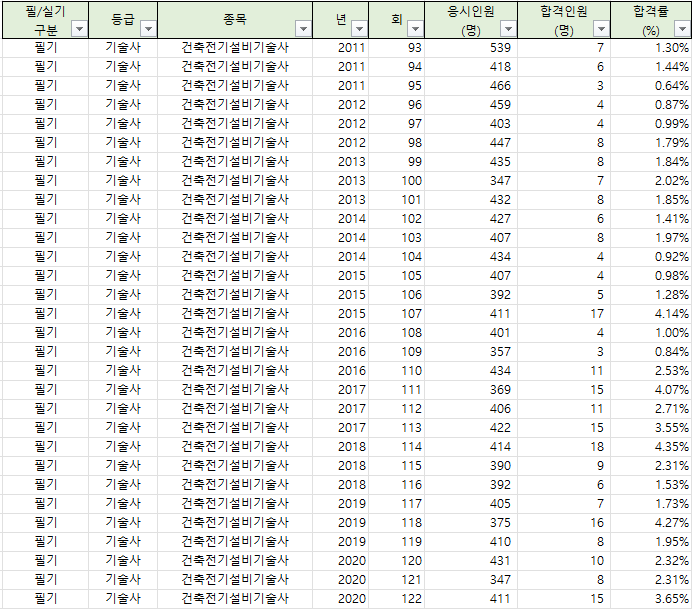Viewport: 692px width, 609px height.
Task: Click 응시인원 cell with value 431
Action: 471,560
